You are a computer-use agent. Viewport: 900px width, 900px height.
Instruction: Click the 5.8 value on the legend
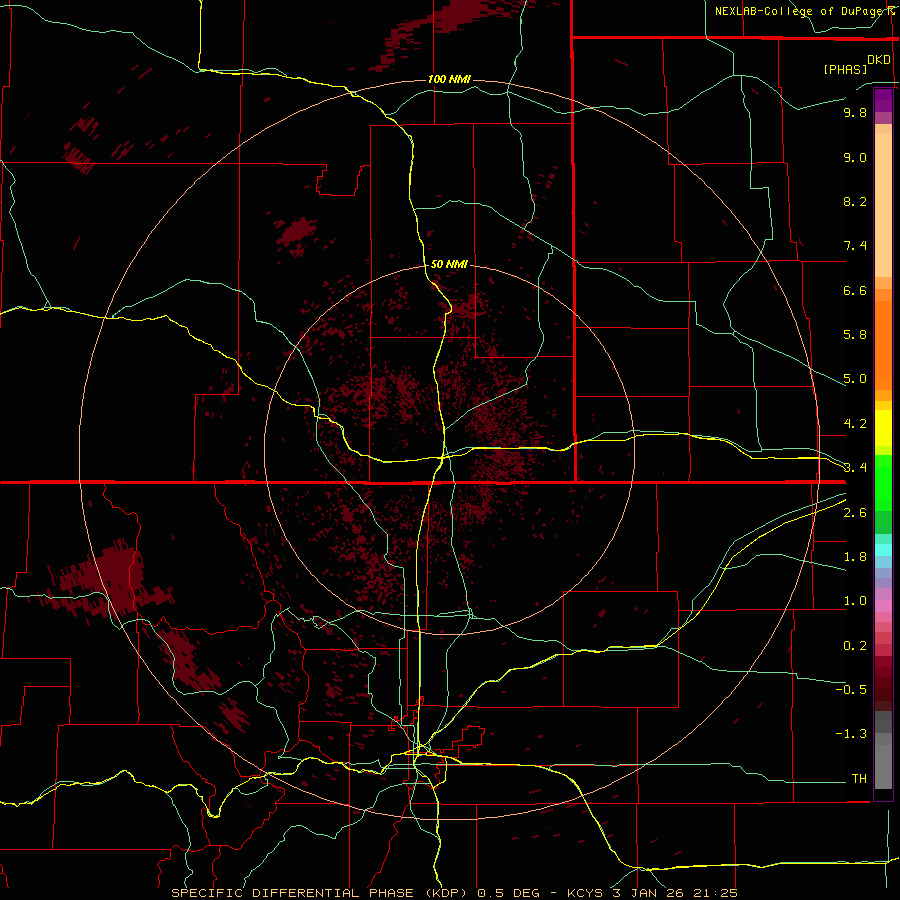click(855, 334)
